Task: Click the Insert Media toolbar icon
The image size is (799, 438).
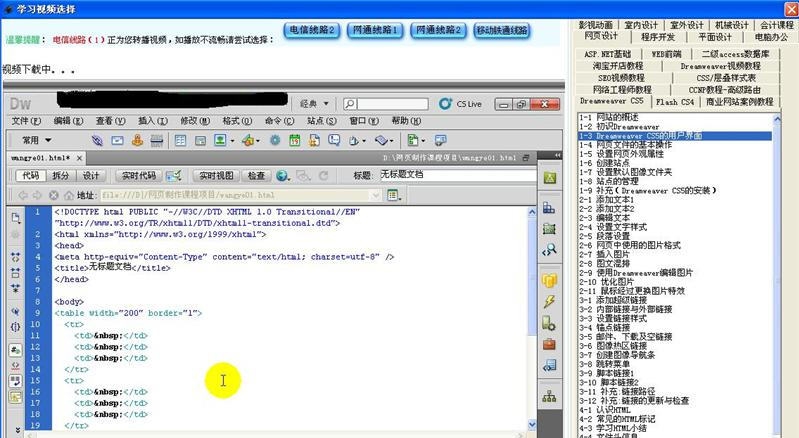Action: pos(248,140)
